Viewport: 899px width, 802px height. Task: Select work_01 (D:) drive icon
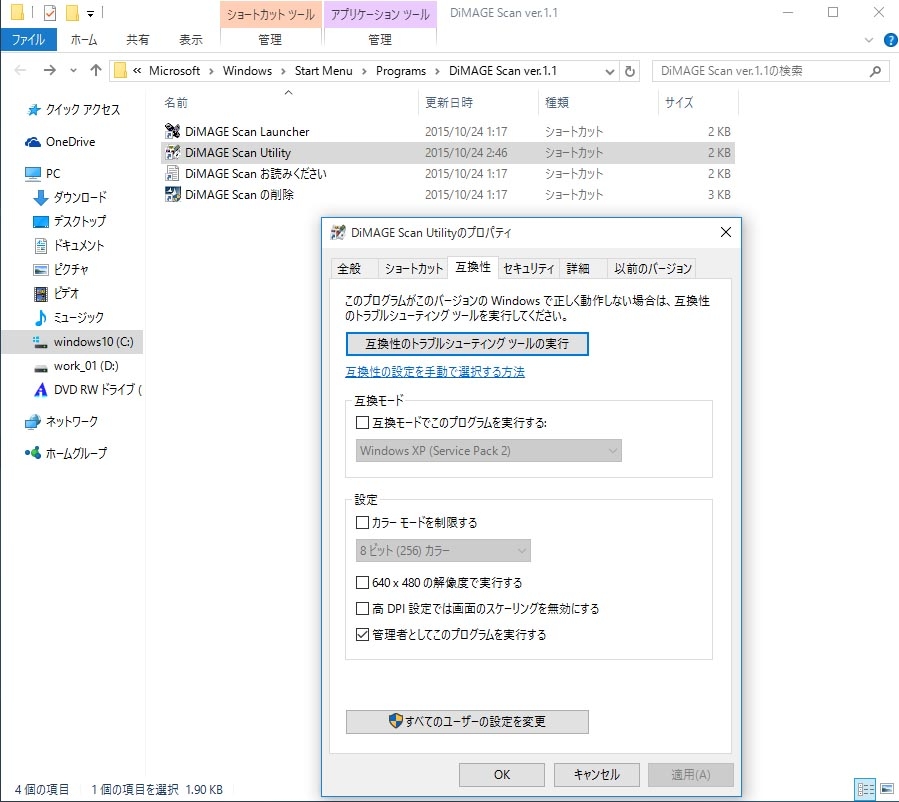[x=40, y=367]
